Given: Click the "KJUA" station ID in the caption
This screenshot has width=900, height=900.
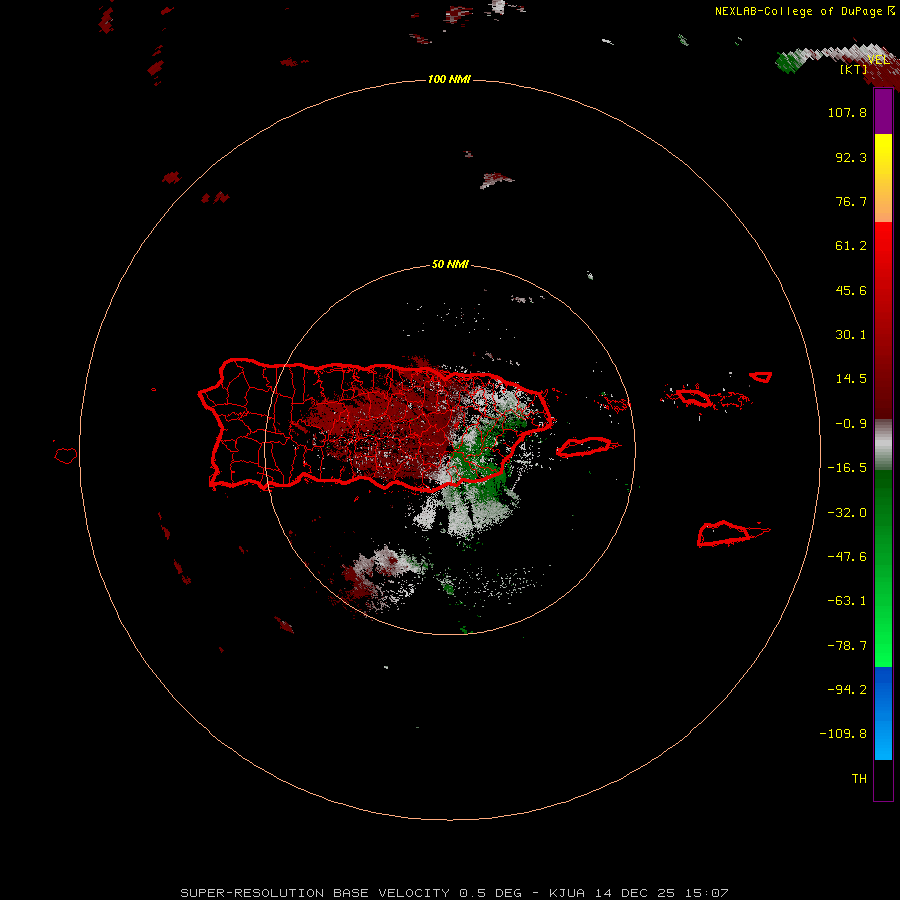Looking at the screenshot, I should [568, 893].
